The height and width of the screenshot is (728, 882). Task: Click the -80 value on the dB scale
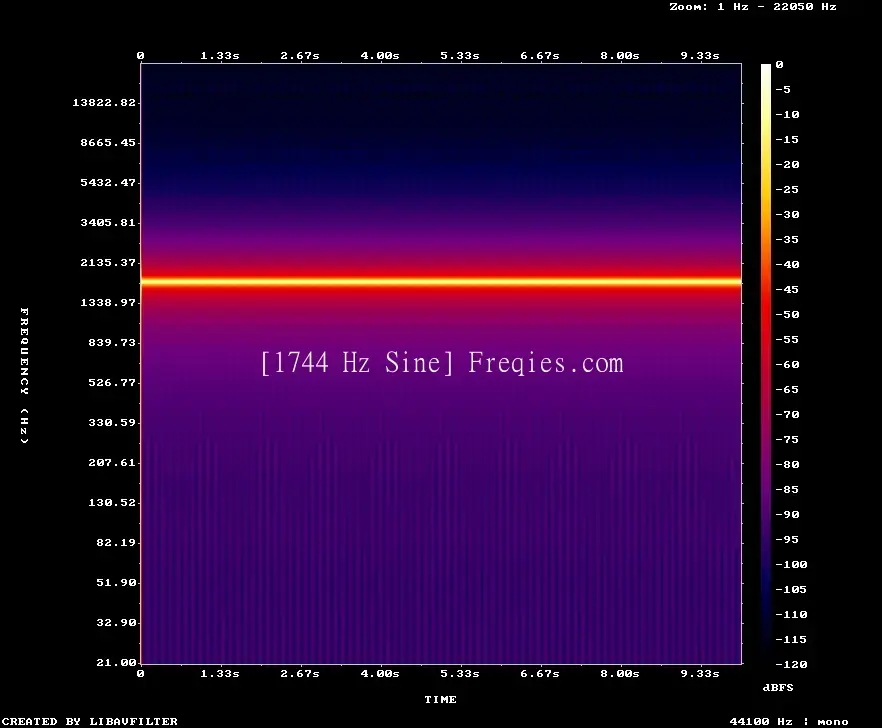pos(787,465)
